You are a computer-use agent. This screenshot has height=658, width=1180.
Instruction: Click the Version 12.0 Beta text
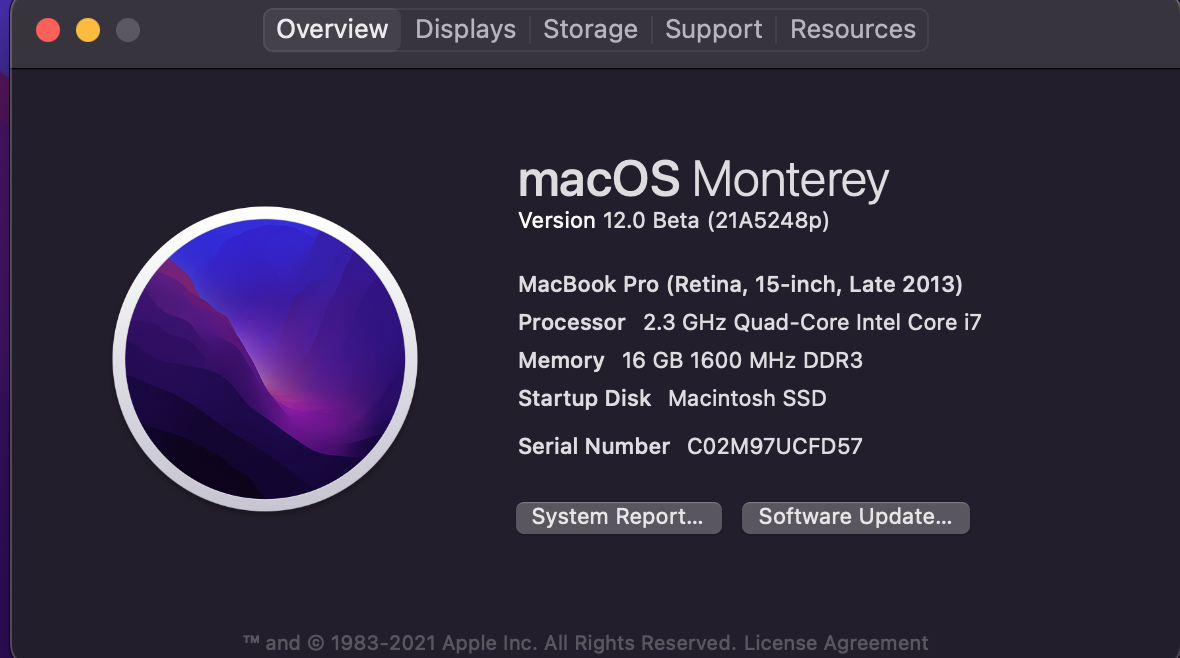(673, 221)
